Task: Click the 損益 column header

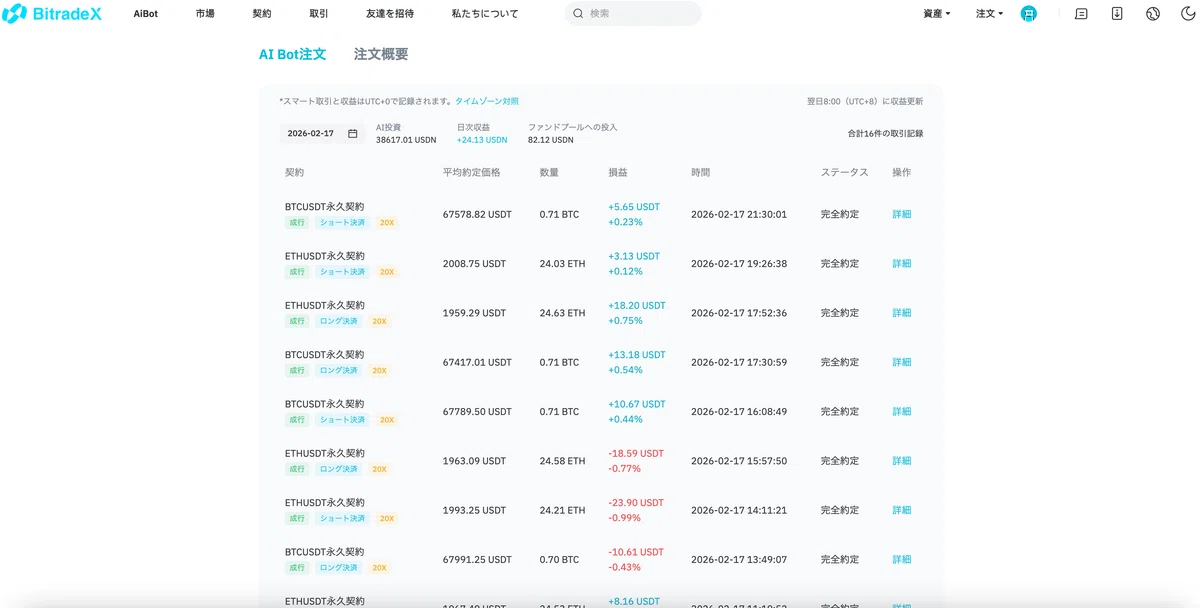Action: point(618,172)
